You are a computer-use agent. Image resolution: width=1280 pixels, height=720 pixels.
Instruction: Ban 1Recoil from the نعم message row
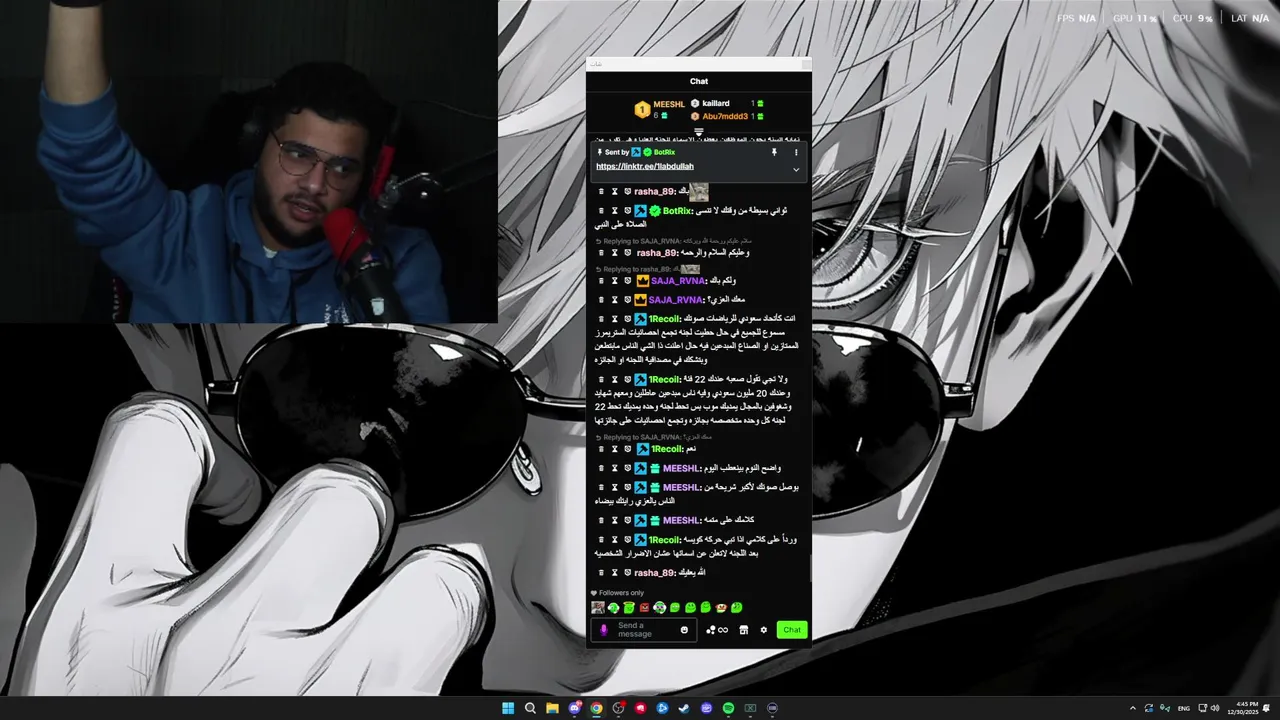point(627,449)
